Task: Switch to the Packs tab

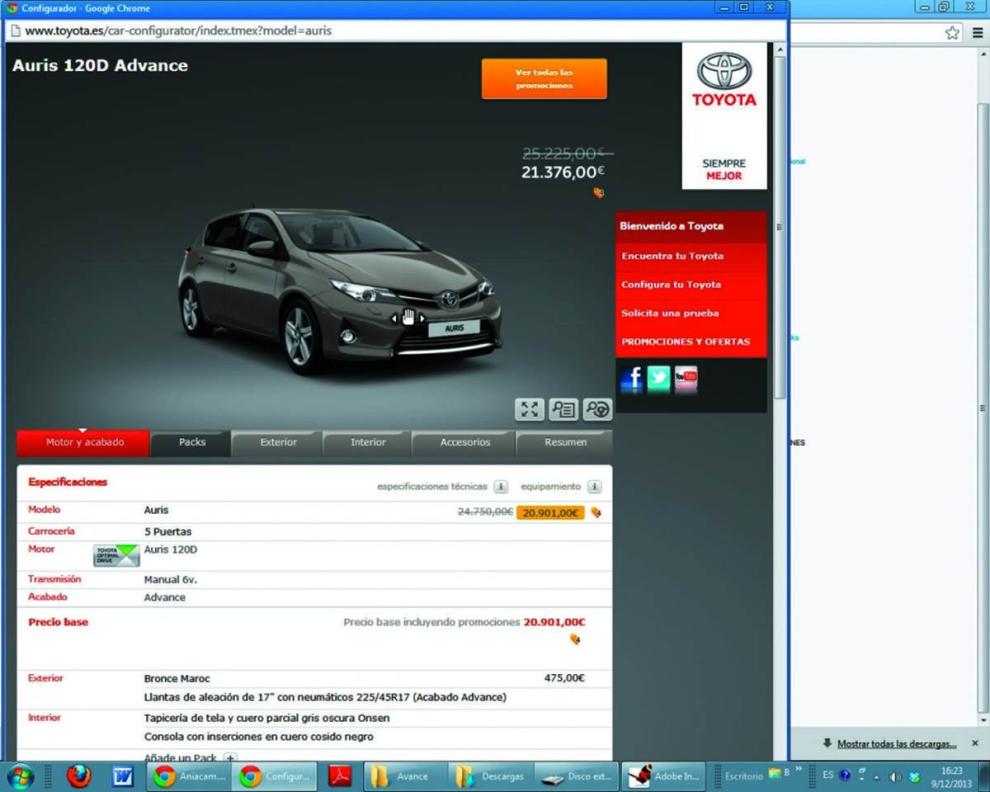Action: tap(192, 443)
